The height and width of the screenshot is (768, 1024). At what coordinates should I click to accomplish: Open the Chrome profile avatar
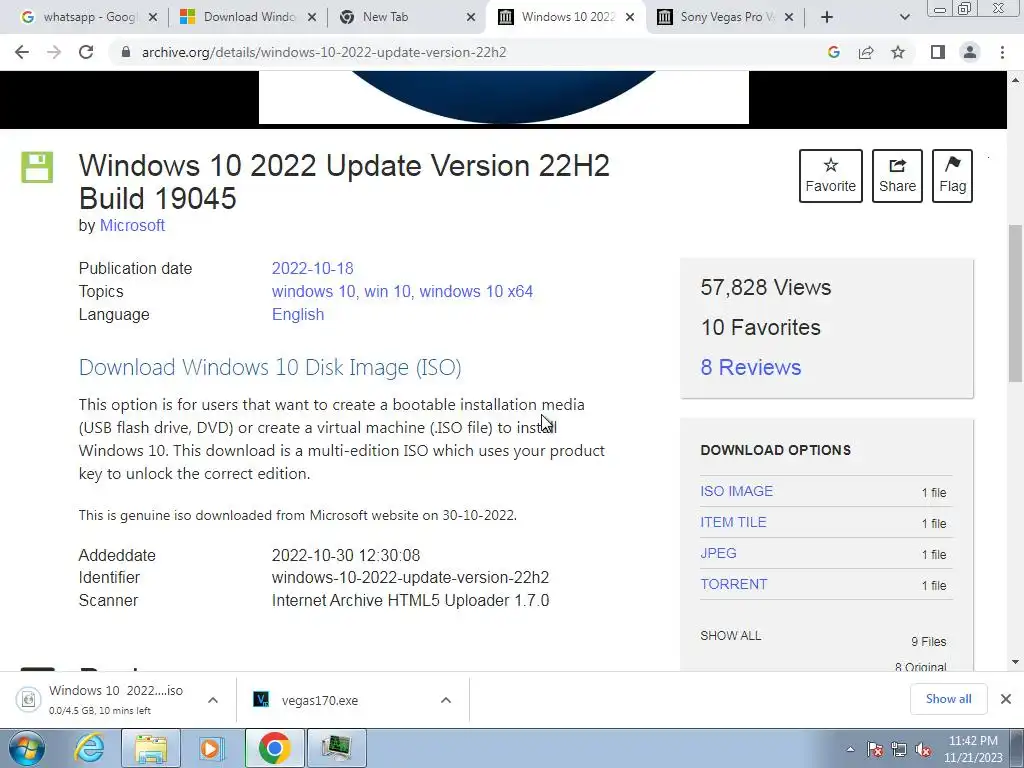pyautogui.click(x=970, y=52)
